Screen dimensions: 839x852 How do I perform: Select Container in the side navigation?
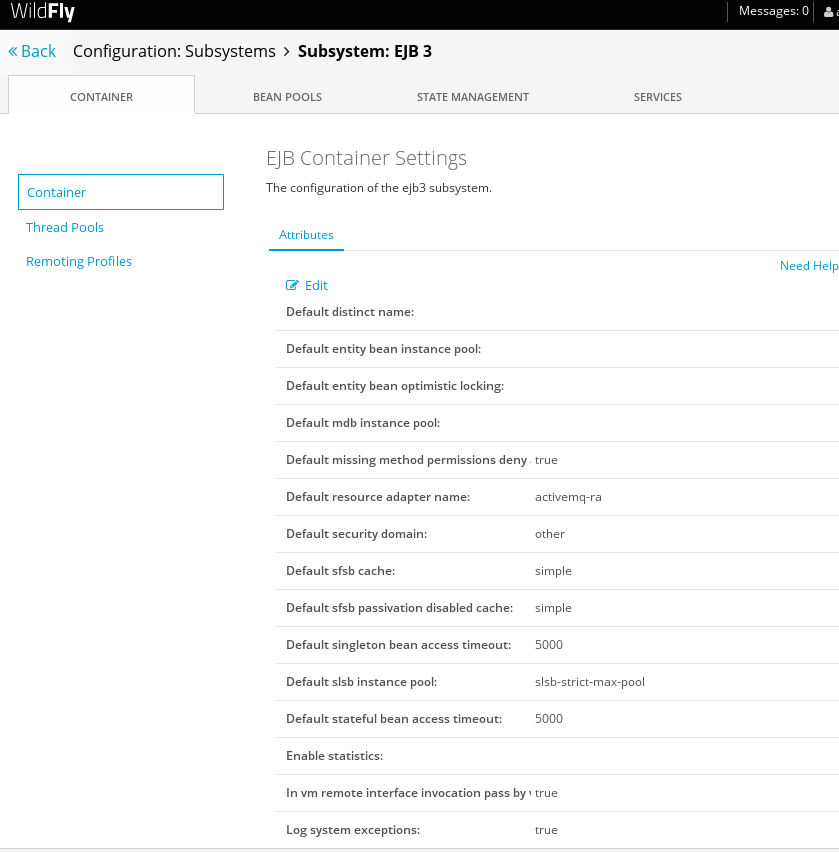(121, 192)
